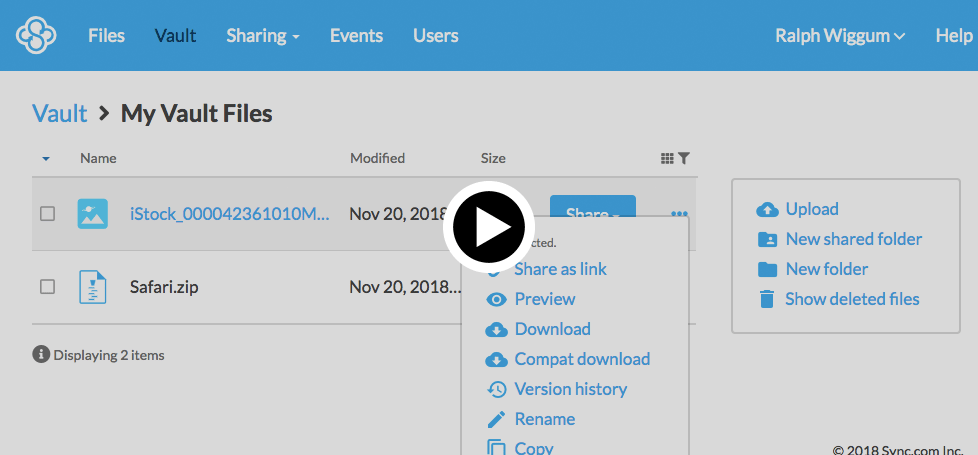The width and height of the screenshot is (978, 455).
Task: Select Compat download in the menu
Action: click(x=581, y=359)
